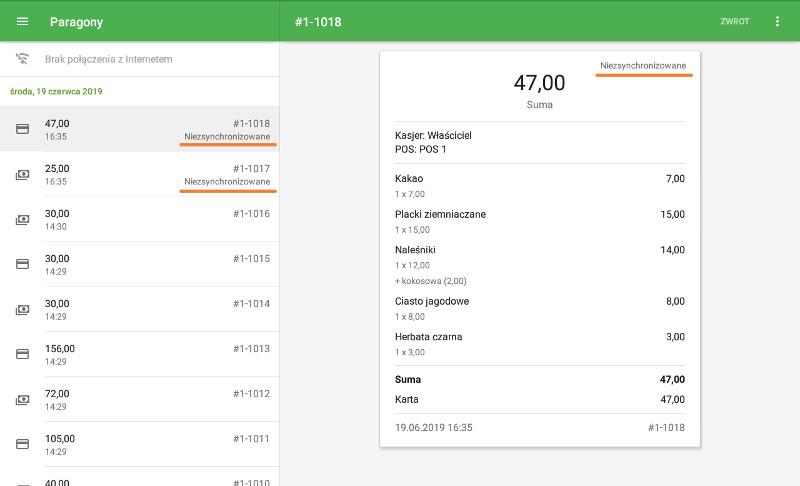Viewport: 800px width, 486px height.
Task: Click the large 47,00 total on receipt
Action: 539,83
